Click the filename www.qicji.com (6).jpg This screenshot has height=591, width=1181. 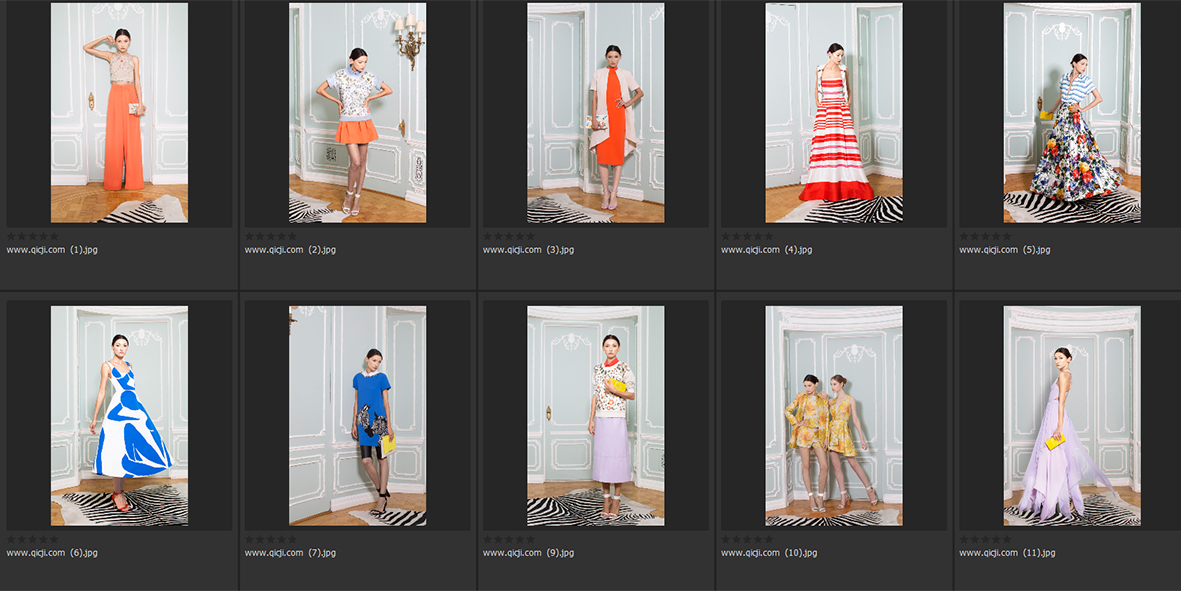(x=52, y=553)
